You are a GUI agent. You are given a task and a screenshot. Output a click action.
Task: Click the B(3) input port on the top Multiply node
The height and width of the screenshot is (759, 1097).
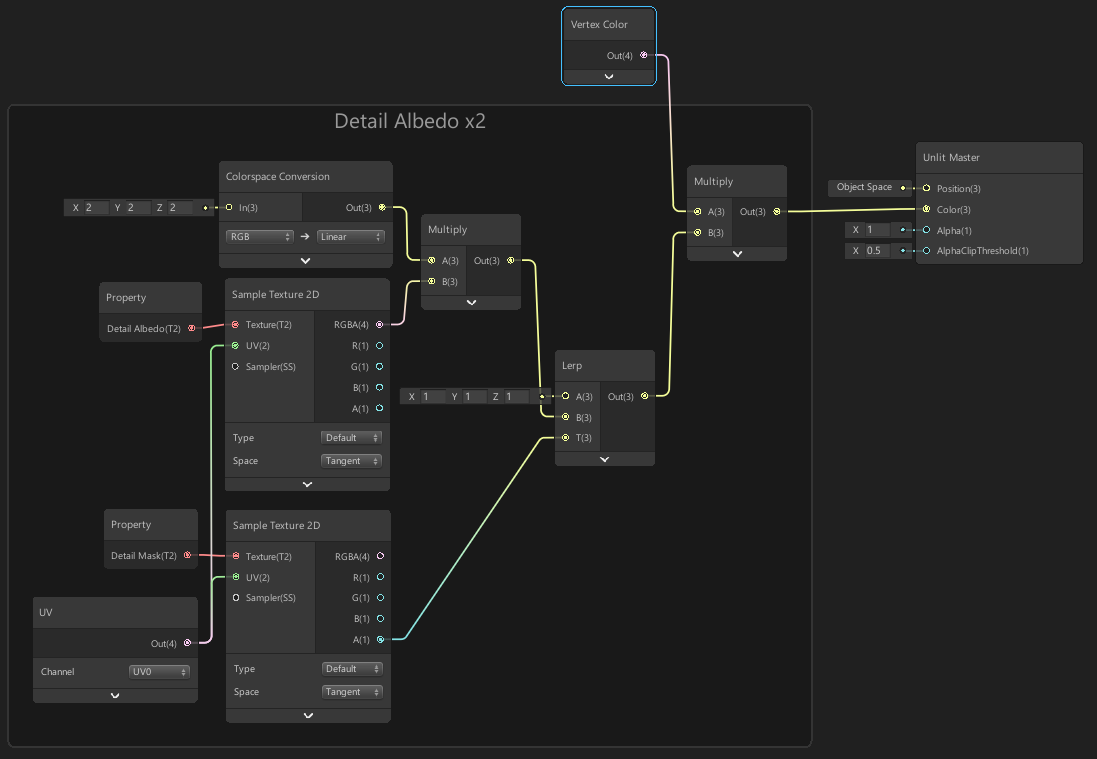pos(695,230)
